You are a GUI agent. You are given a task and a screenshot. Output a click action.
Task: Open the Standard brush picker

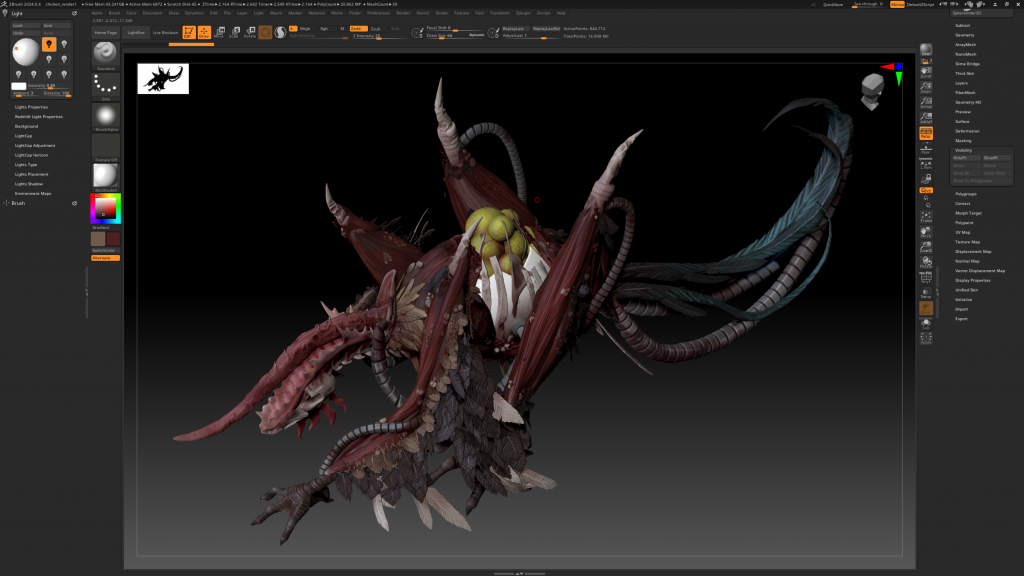point(105,55)
